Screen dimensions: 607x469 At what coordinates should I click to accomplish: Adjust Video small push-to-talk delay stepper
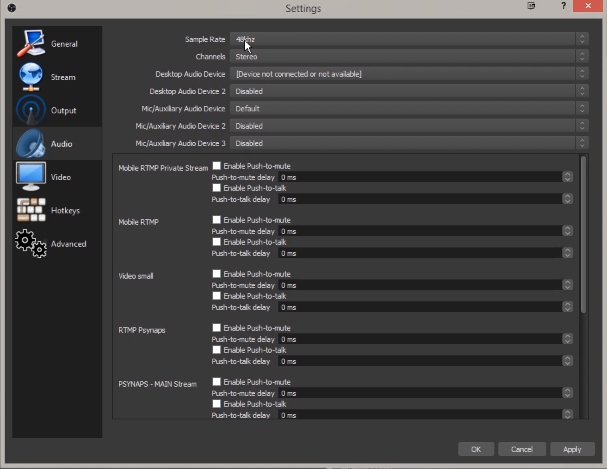point(568,307)
